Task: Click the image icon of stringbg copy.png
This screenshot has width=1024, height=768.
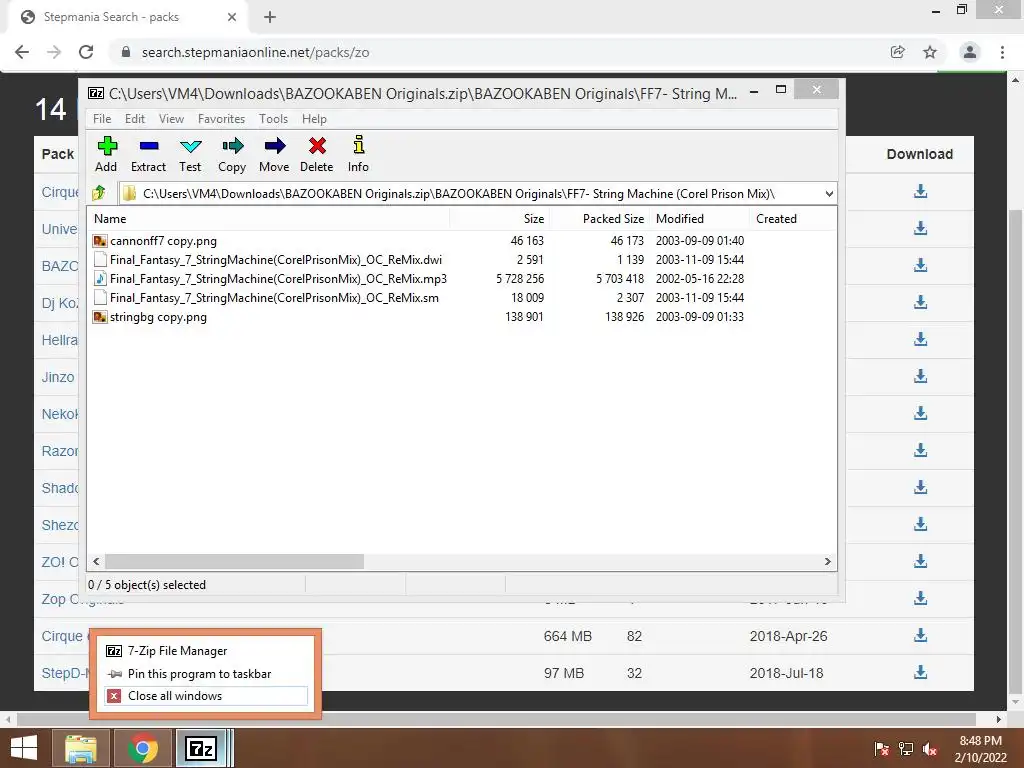Action: pos(100,317)
